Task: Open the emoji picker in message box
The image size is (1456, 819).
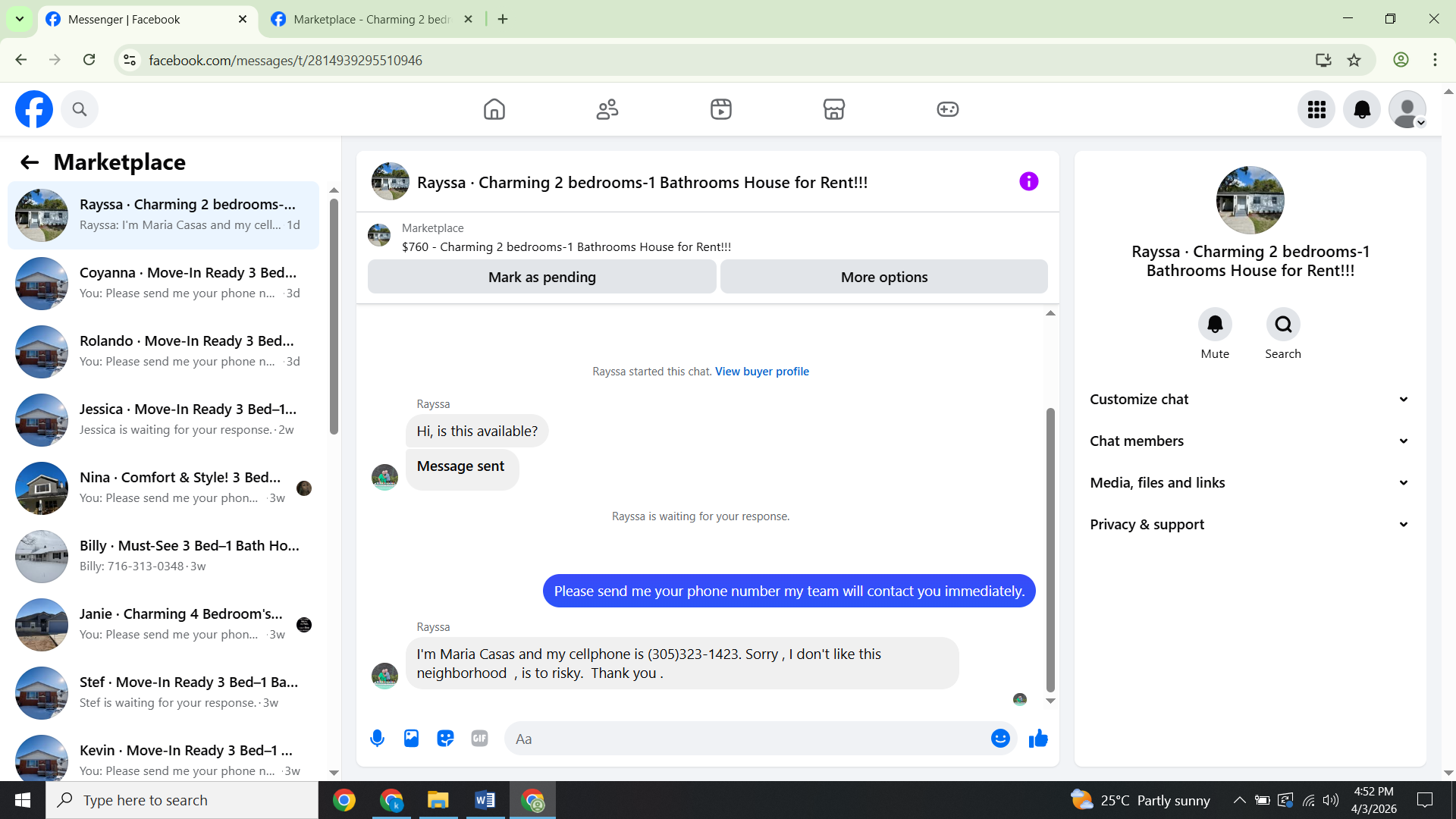Action: (1000, 739)
